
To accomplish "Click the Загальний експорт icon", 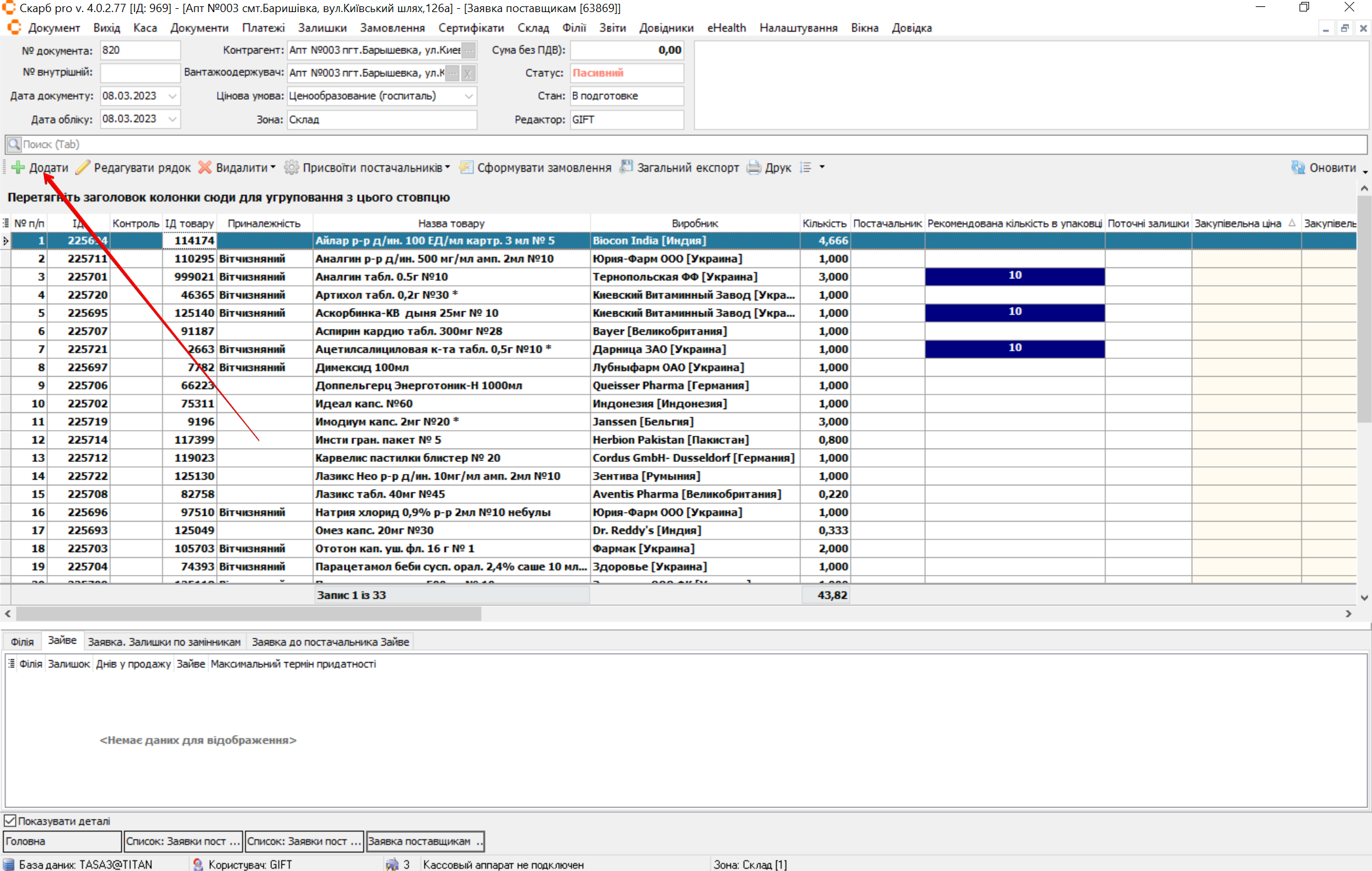I will click(x=626, y=168).
